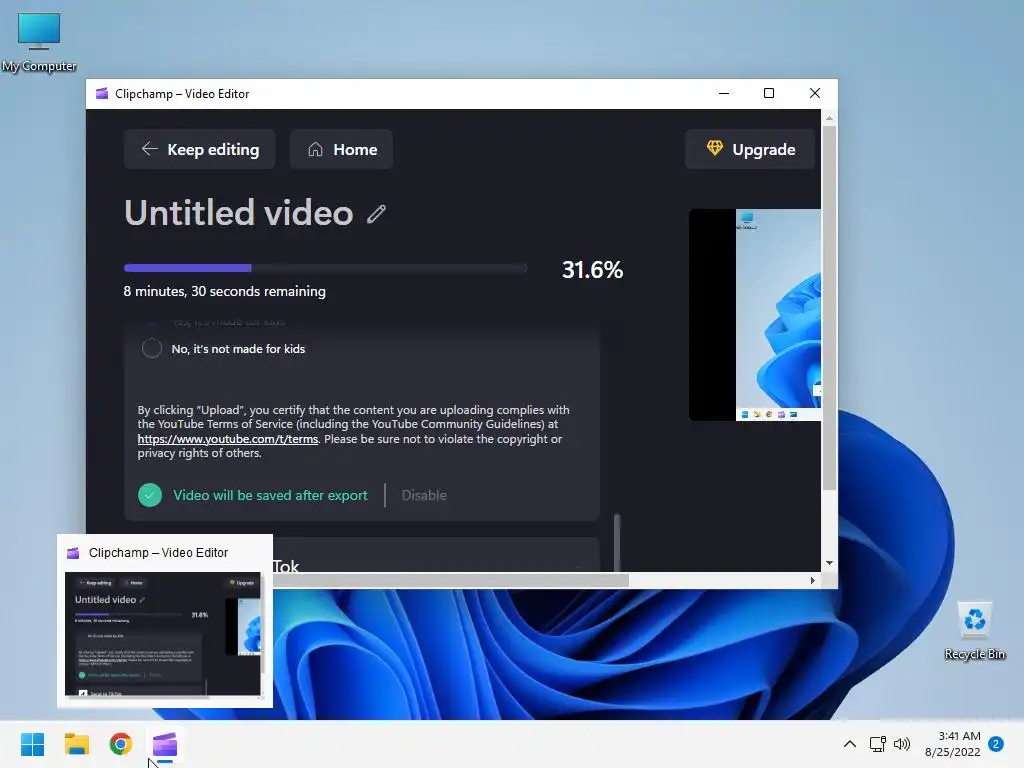The image size is (1024, 768).
Task: Click the inner upload panel scrollbar
Action: point(617,542)
